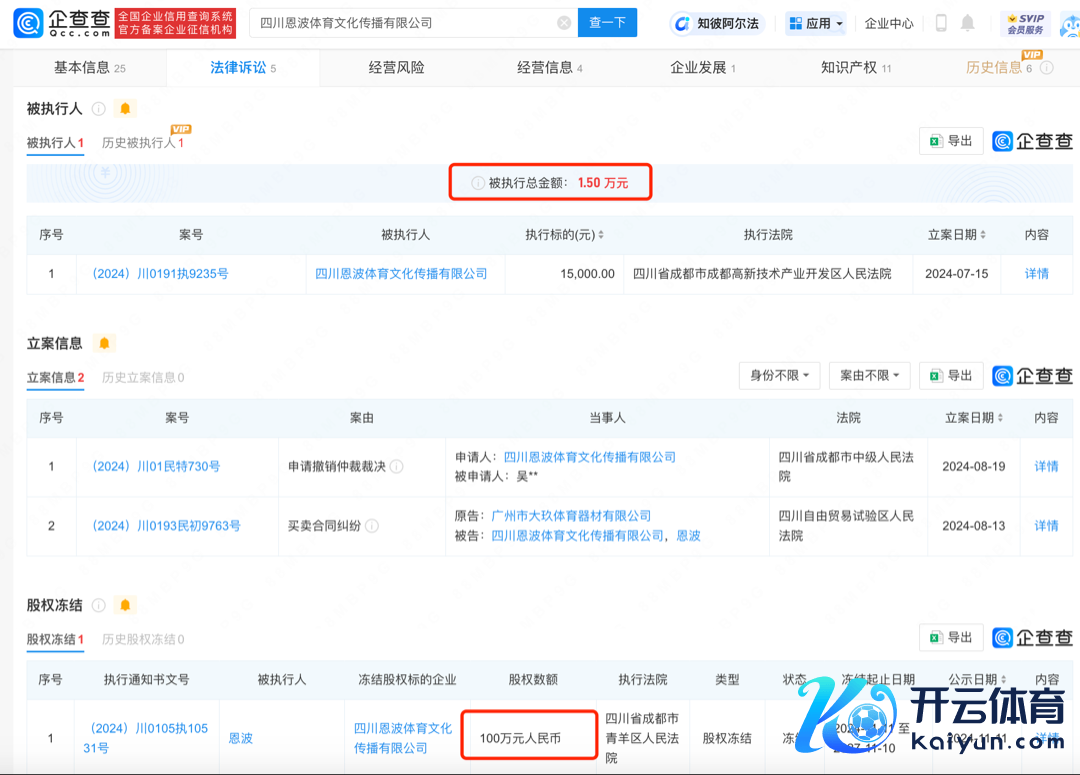
Task: Click the bell alert beside 立案信息 heading
Action: 104,343
